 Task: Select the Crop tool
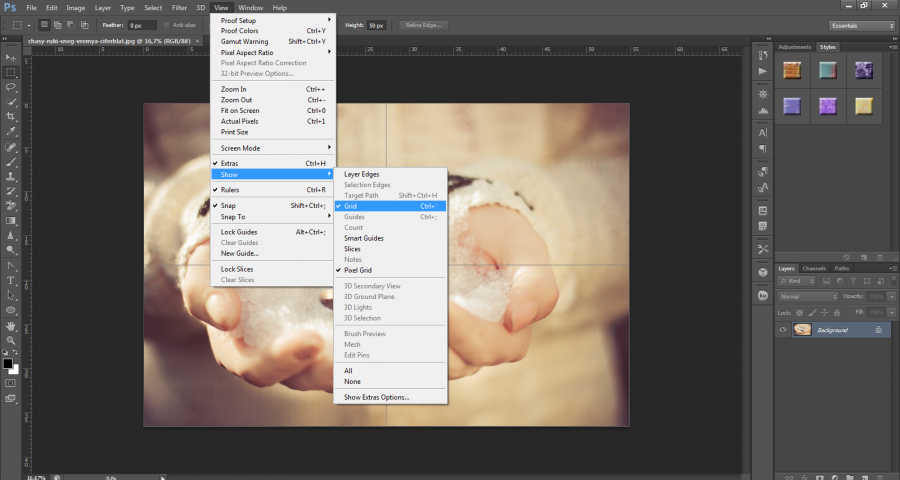(11, 116)
